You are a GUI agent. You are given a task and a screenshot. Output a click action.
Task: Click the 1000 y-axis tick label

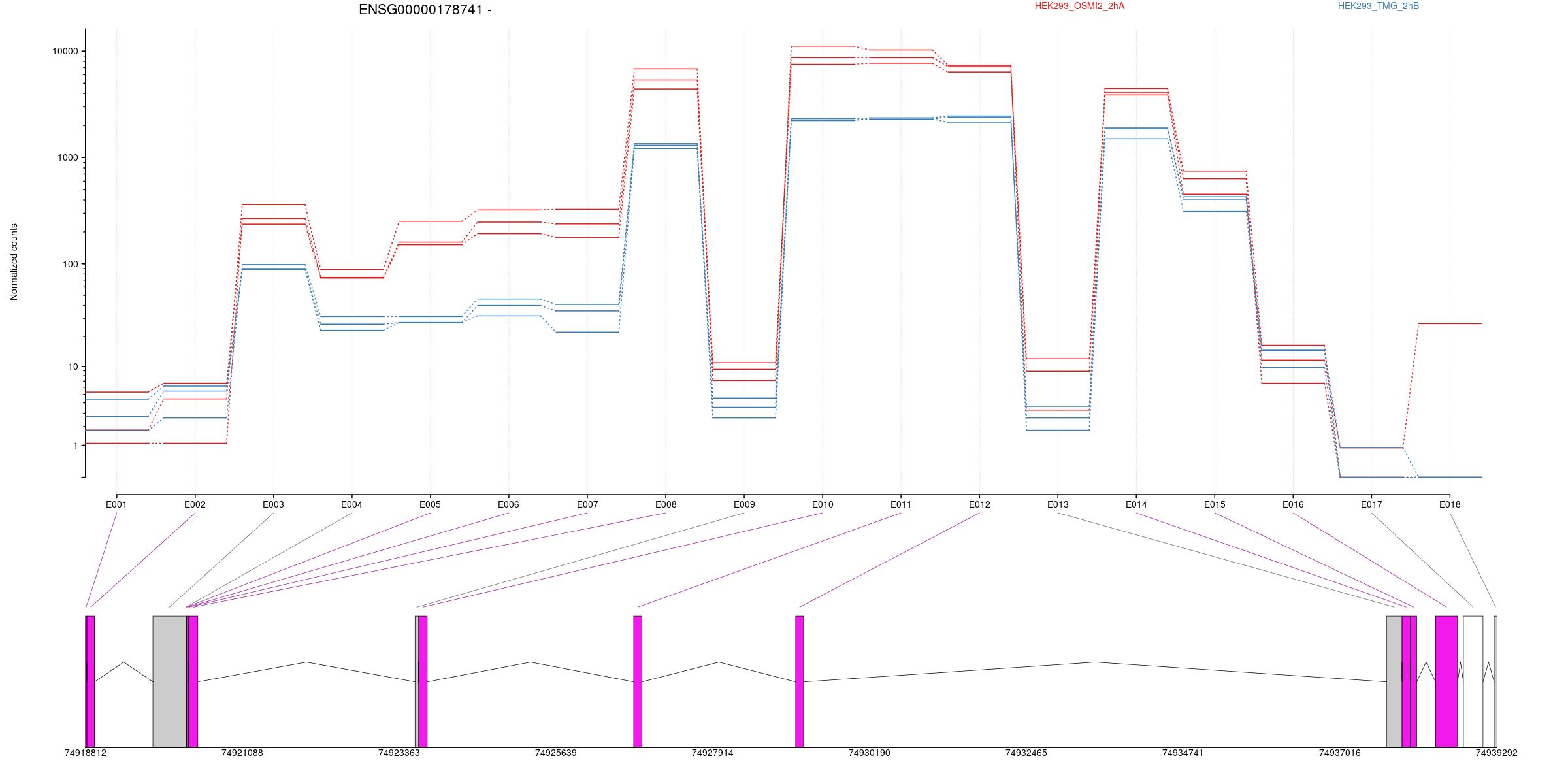click(67, 158)
